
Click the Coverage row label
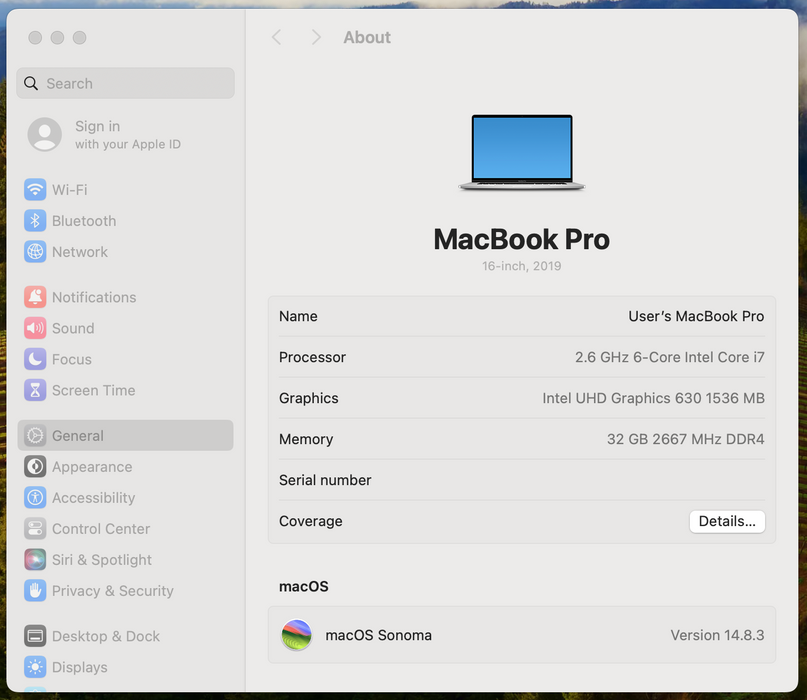click(x=310, y=521)
